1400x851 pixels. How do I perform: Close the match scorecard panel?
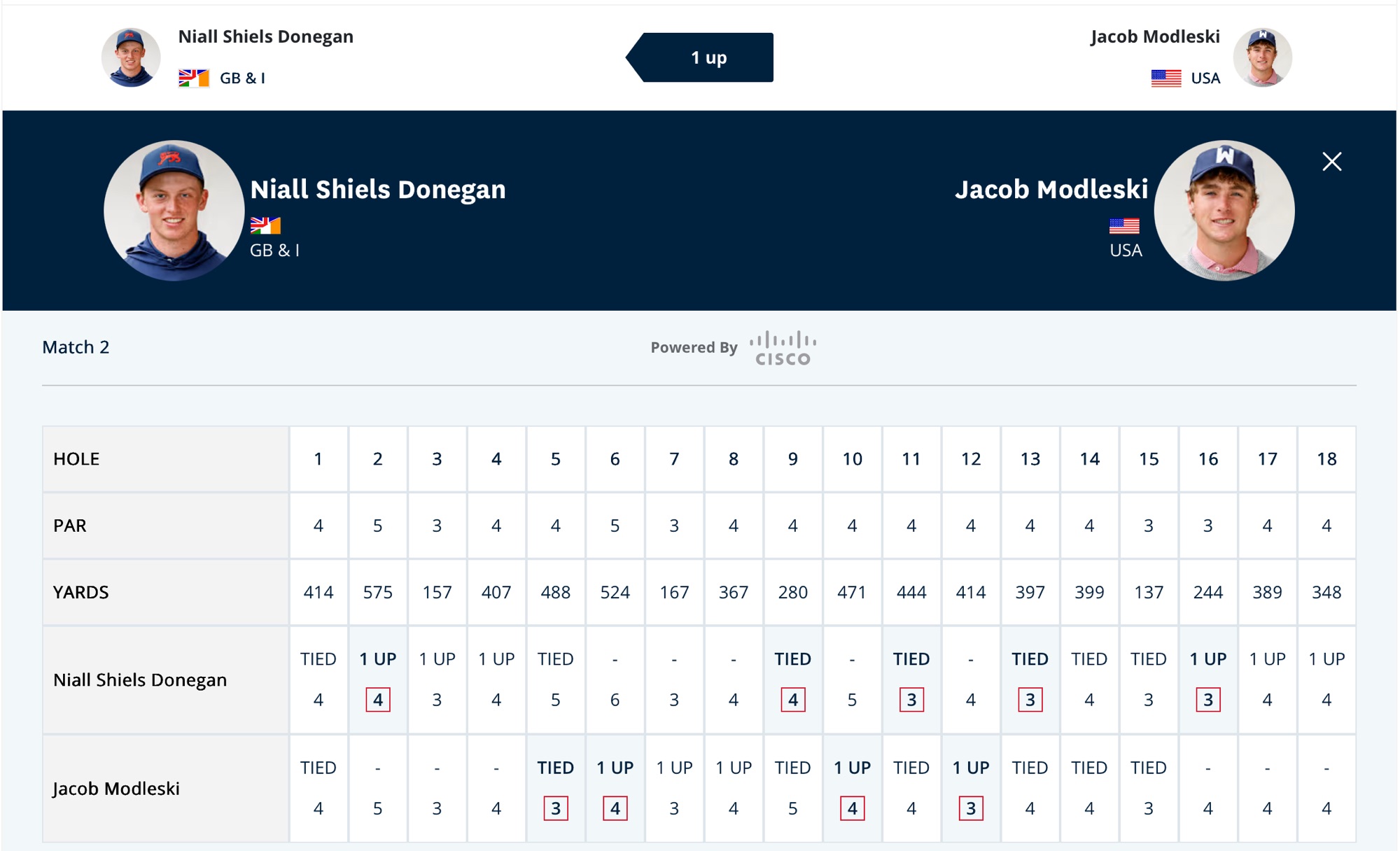tap(1331, 162)
